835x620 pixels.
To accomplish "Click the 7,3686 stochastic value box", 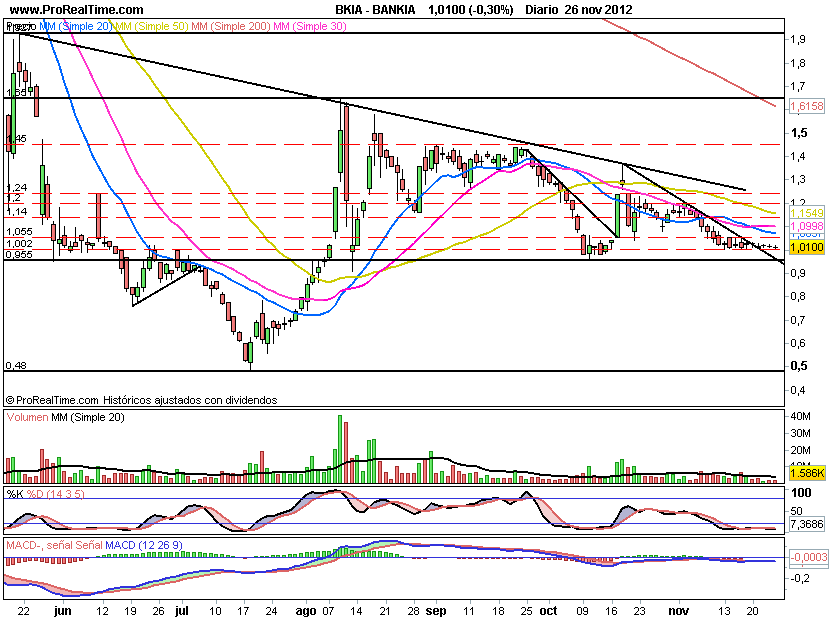I will tap(806, 524).
